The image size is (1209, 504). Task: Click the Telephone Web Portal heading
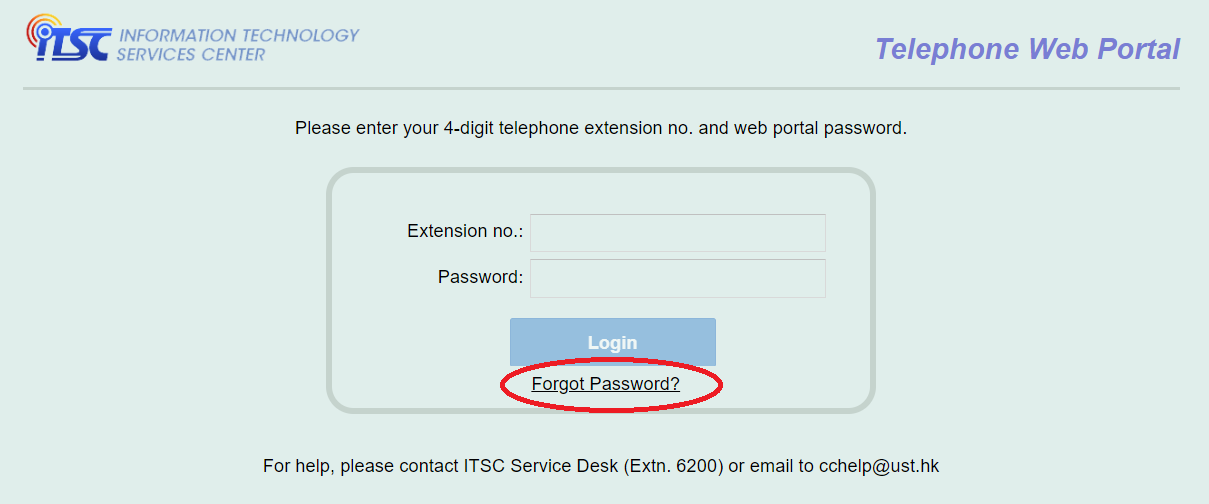point(1027,49)
